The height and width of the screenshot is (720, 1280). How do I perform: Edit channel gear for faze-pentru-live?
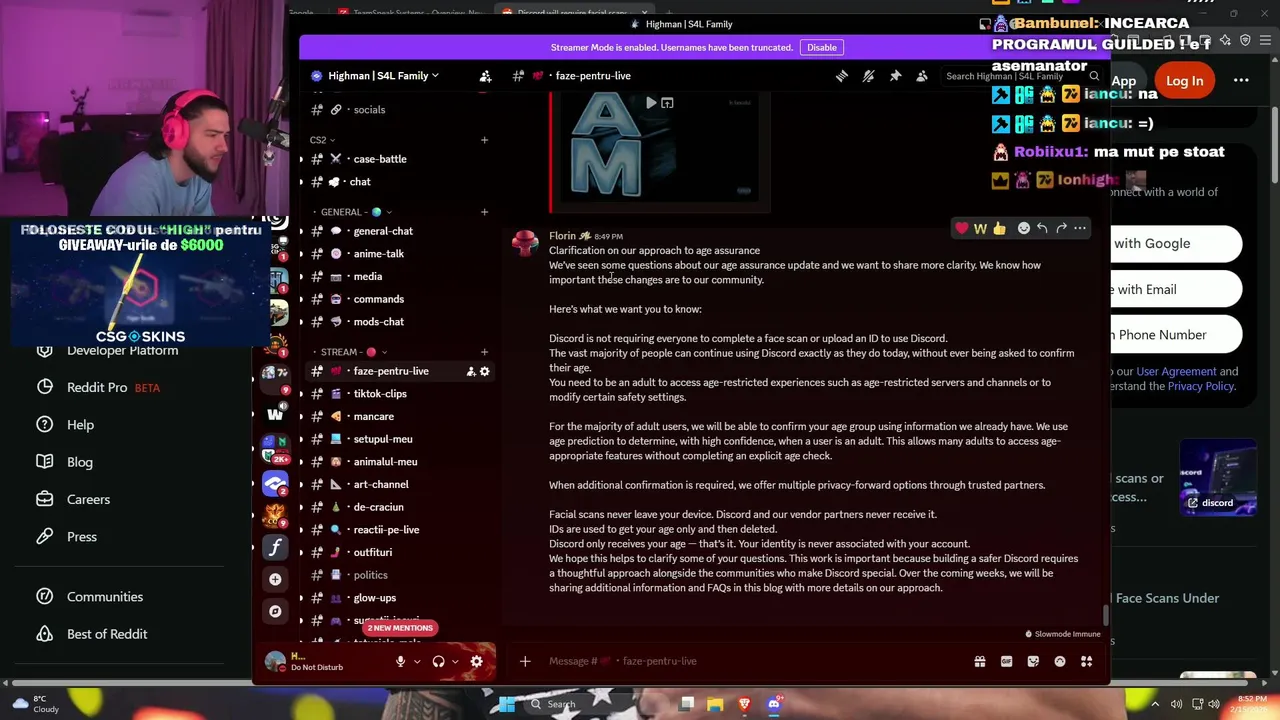tap(485, 371)
